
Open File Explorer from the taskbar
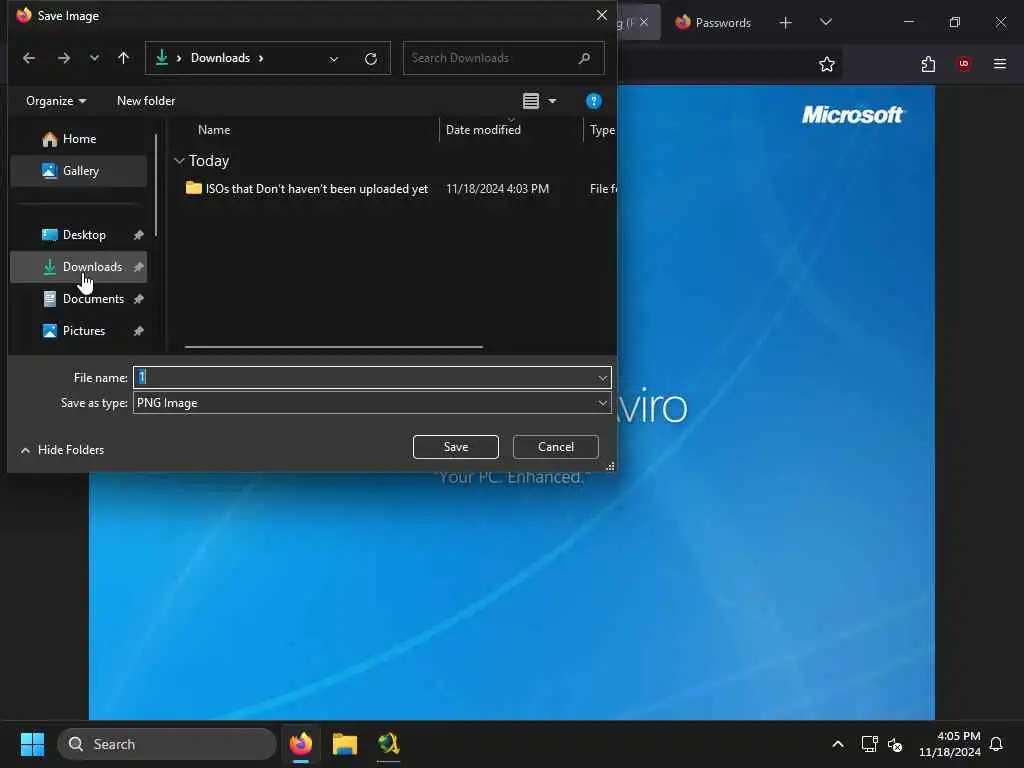(345, 744)
